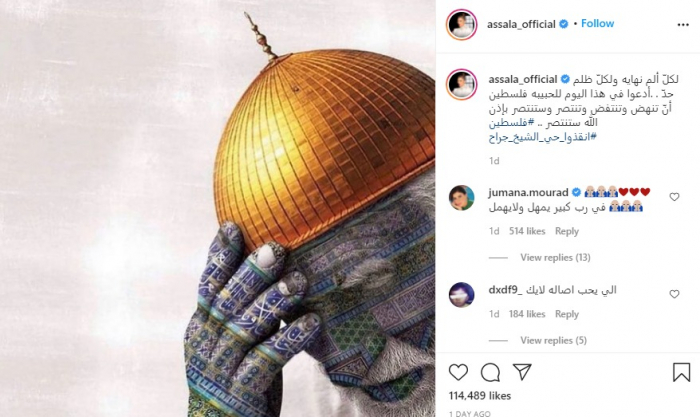
Task: View the 114,489 likes list
Action: pos(479,396)
